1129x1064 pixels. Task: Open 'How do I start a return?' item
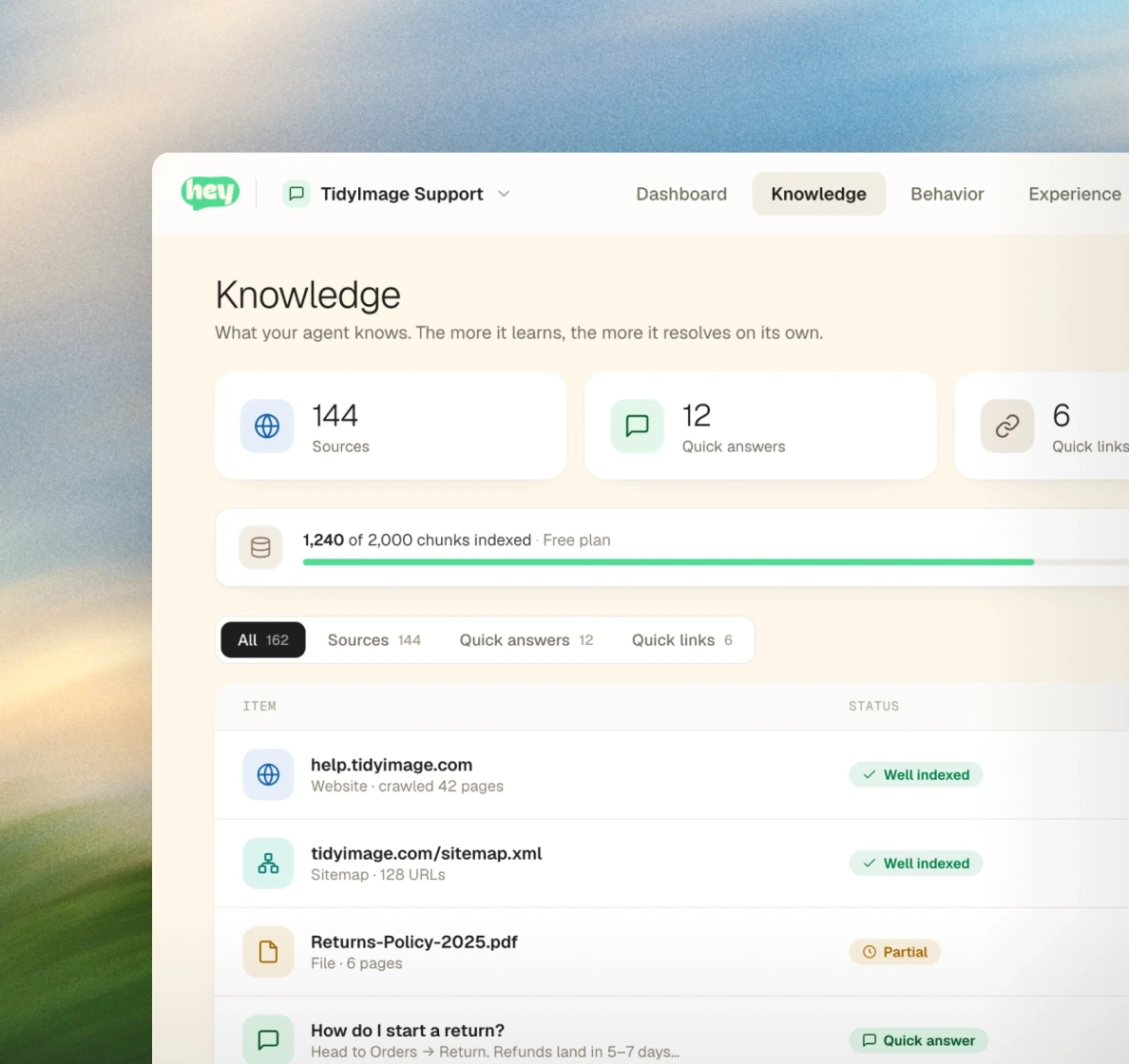click(672, 1031)
